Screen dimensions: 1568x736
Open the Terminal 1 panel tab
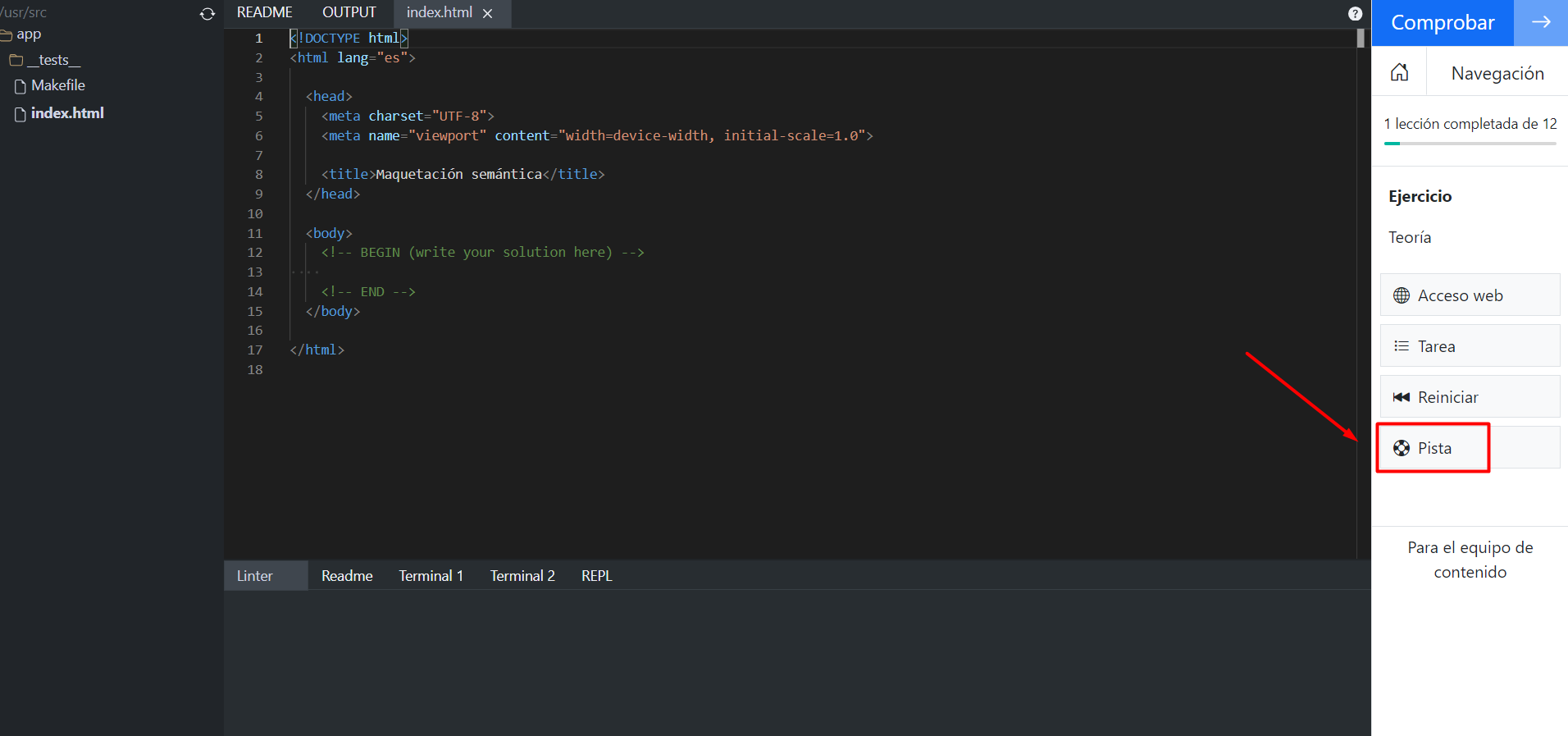pyautogui.click(x=431, y=576)
